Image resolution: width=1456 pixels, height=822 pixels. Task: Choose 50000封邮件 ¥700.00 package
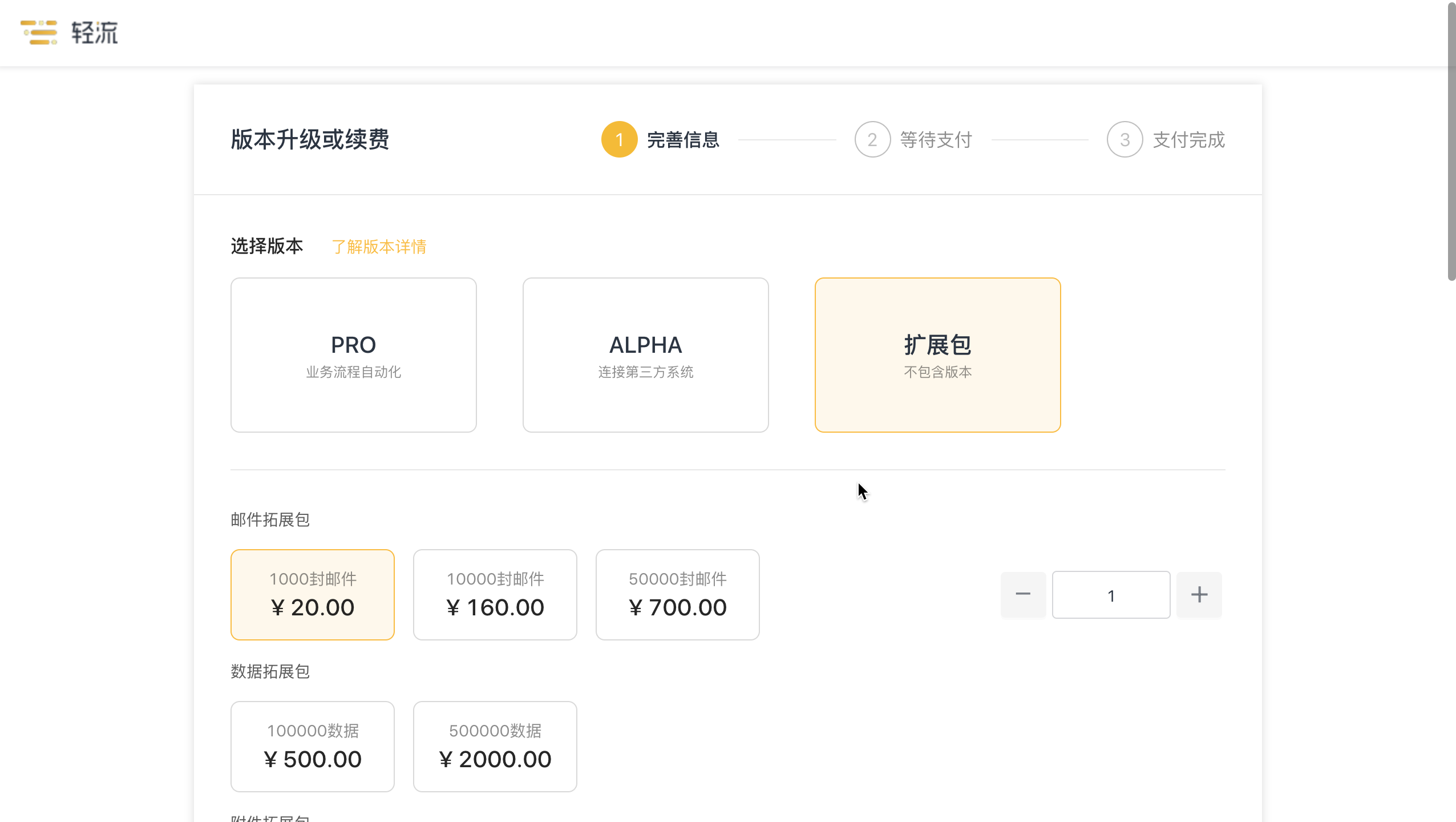tap(677, 595)
